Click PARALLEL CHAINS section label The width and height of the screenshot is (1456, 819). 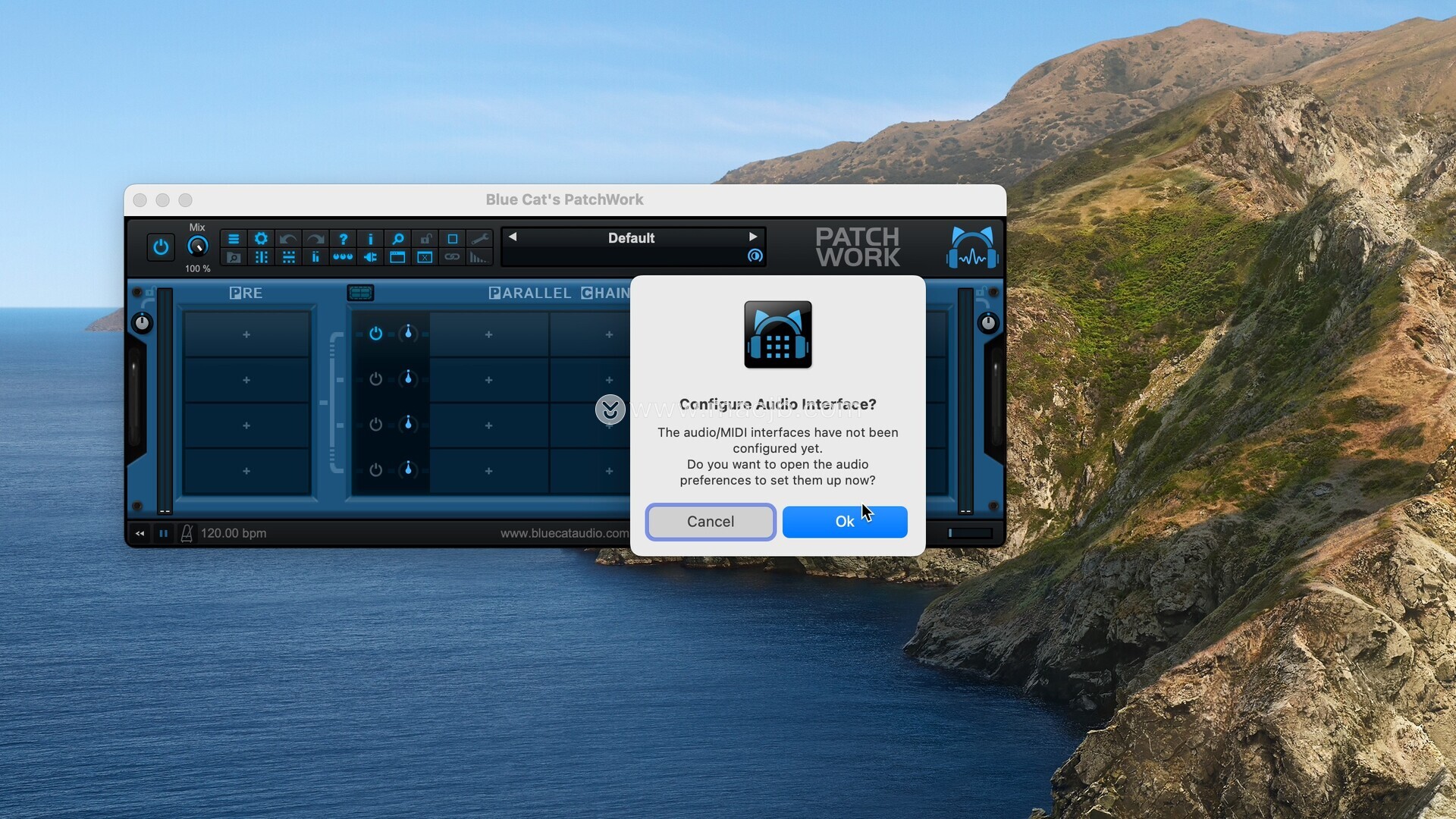point(560,293)
